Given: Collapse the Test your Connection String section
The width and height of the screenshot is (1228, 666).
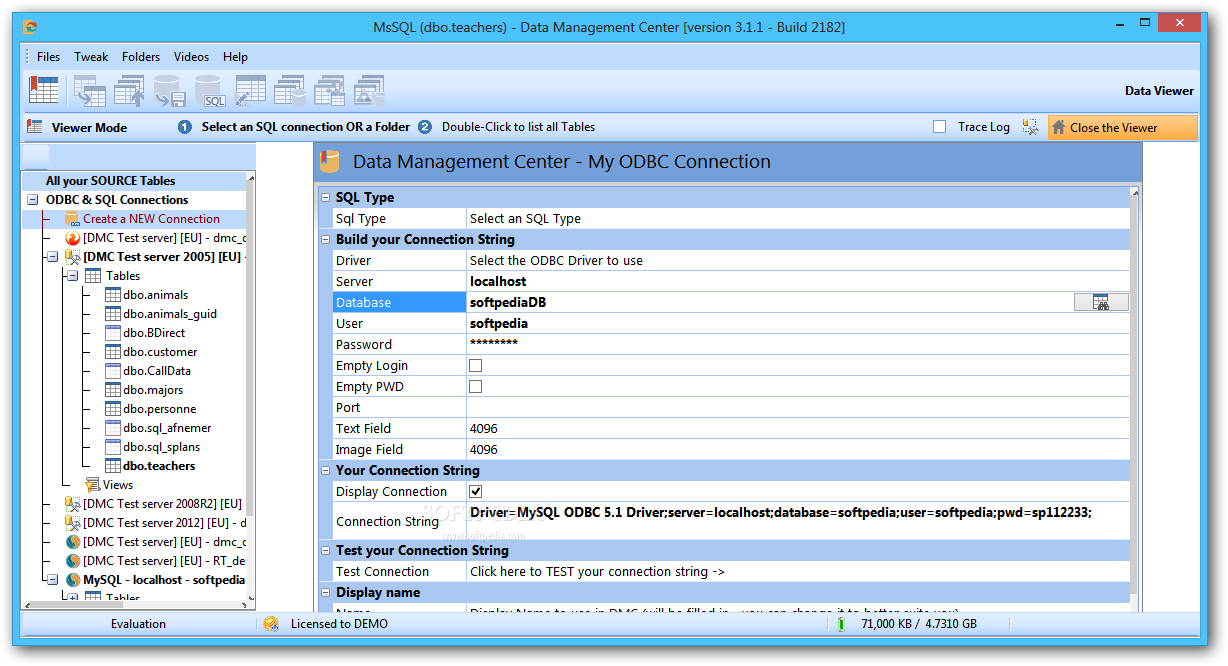Looking at the screenshot, I should (x=326, y=551).
